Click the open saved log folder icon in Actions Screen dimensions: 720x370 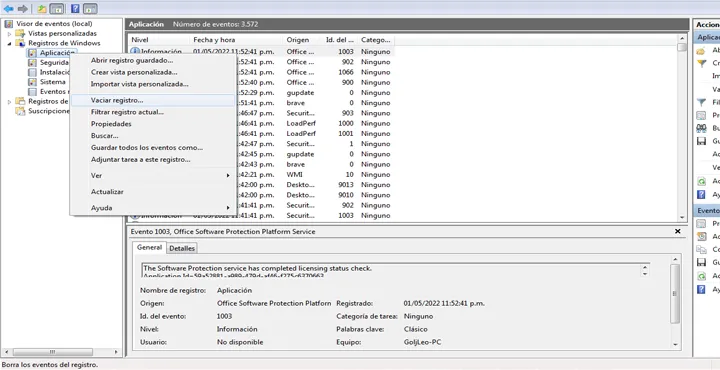tap(701, 51)
